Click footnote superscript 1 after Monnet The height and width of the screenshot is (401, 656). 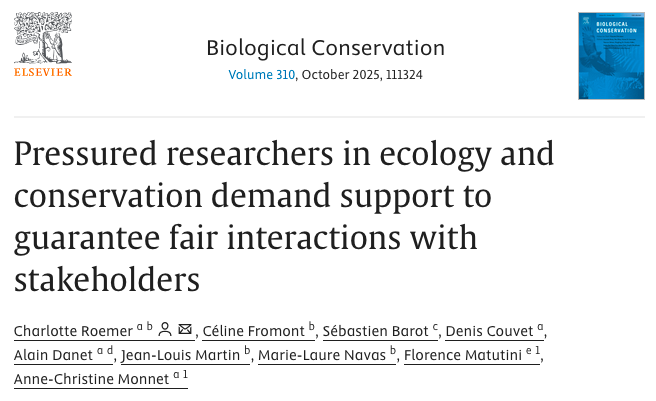pyautogui.click(x=184, y=374)
